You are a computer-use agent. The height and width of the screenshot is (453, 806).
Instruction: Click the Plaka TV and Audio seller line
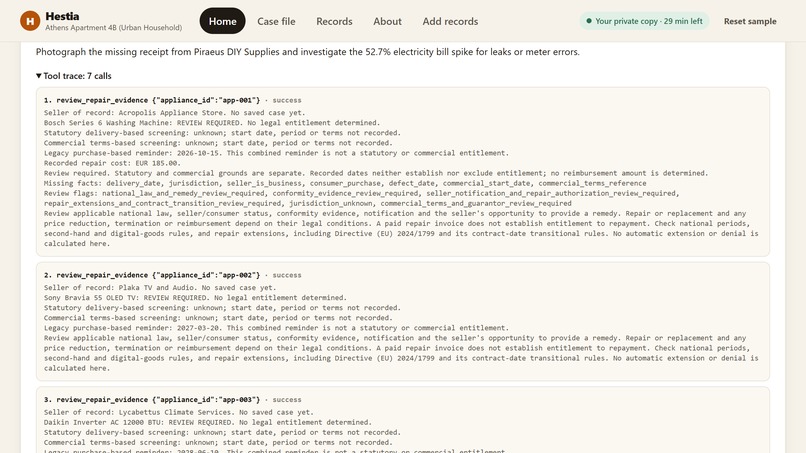[x=160, y=287]
